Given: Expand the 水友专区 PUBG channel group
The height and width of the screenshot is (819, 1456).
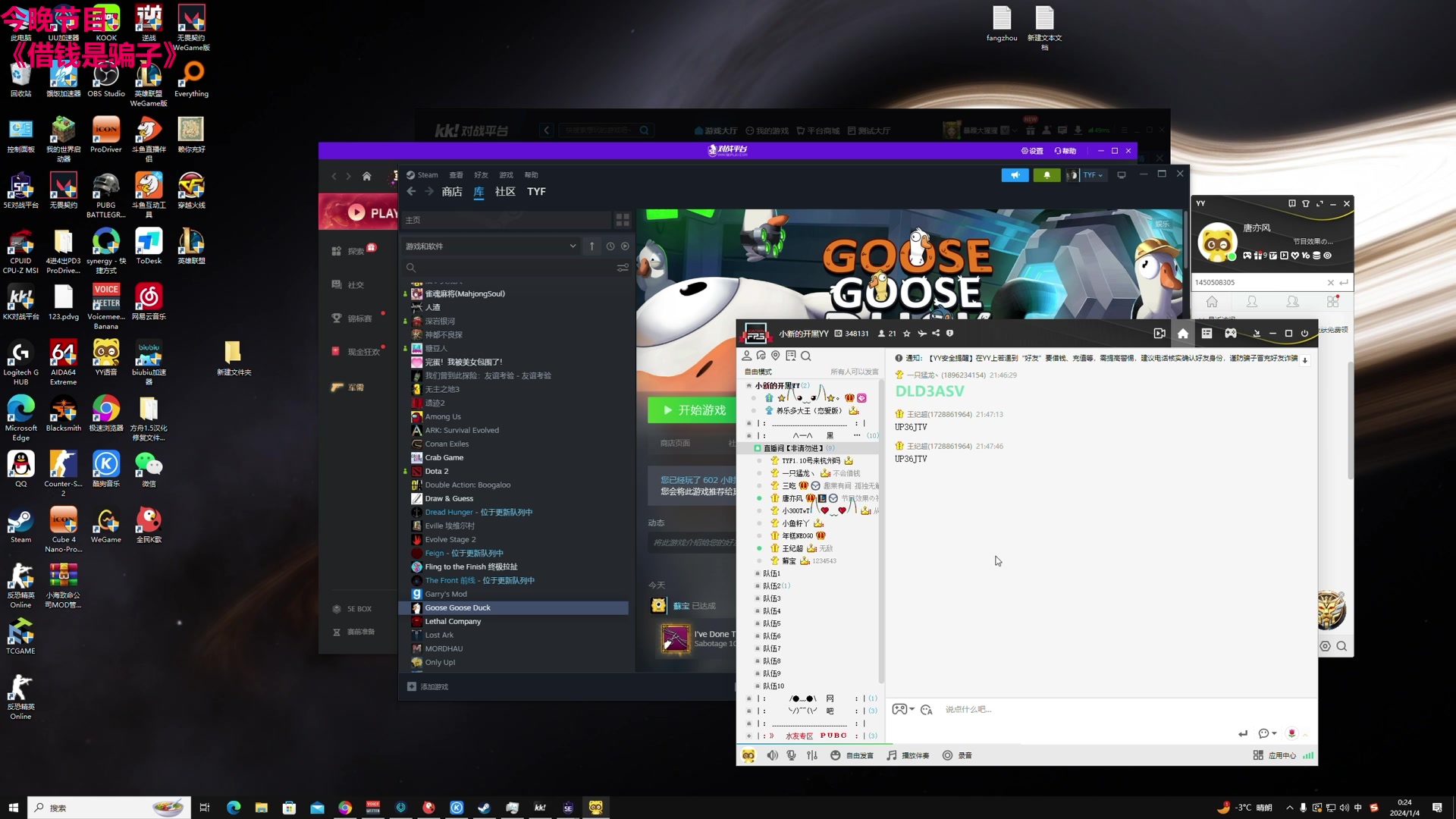Looking at the screenshot, I should coord(748,736).
